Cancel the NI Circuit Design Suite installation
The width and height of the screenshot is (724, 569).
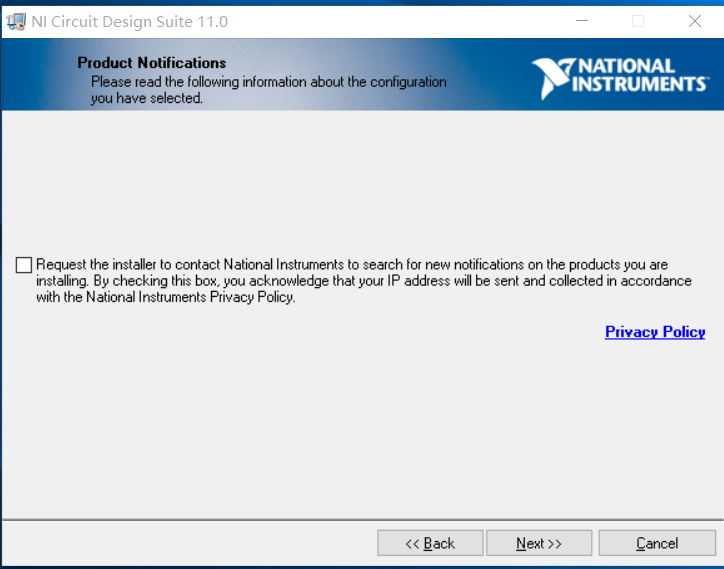[657, 543]
